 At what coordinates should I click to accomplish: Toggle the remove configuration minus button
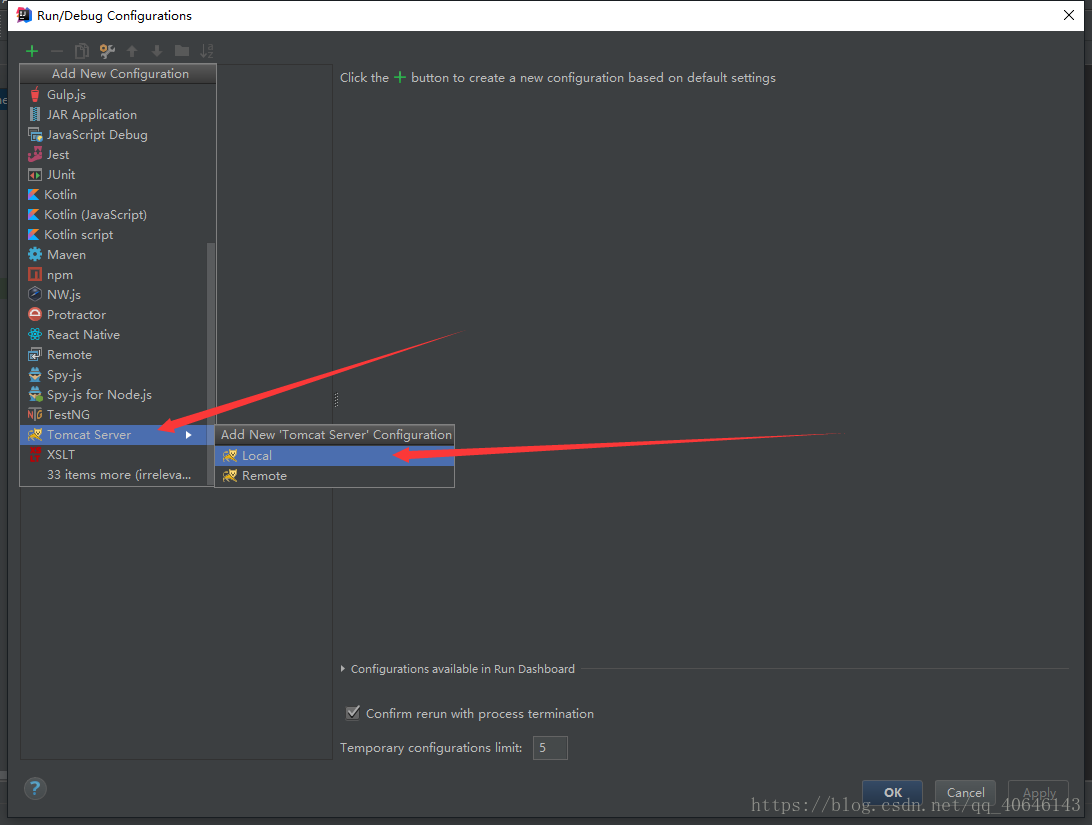click(57, 51)
